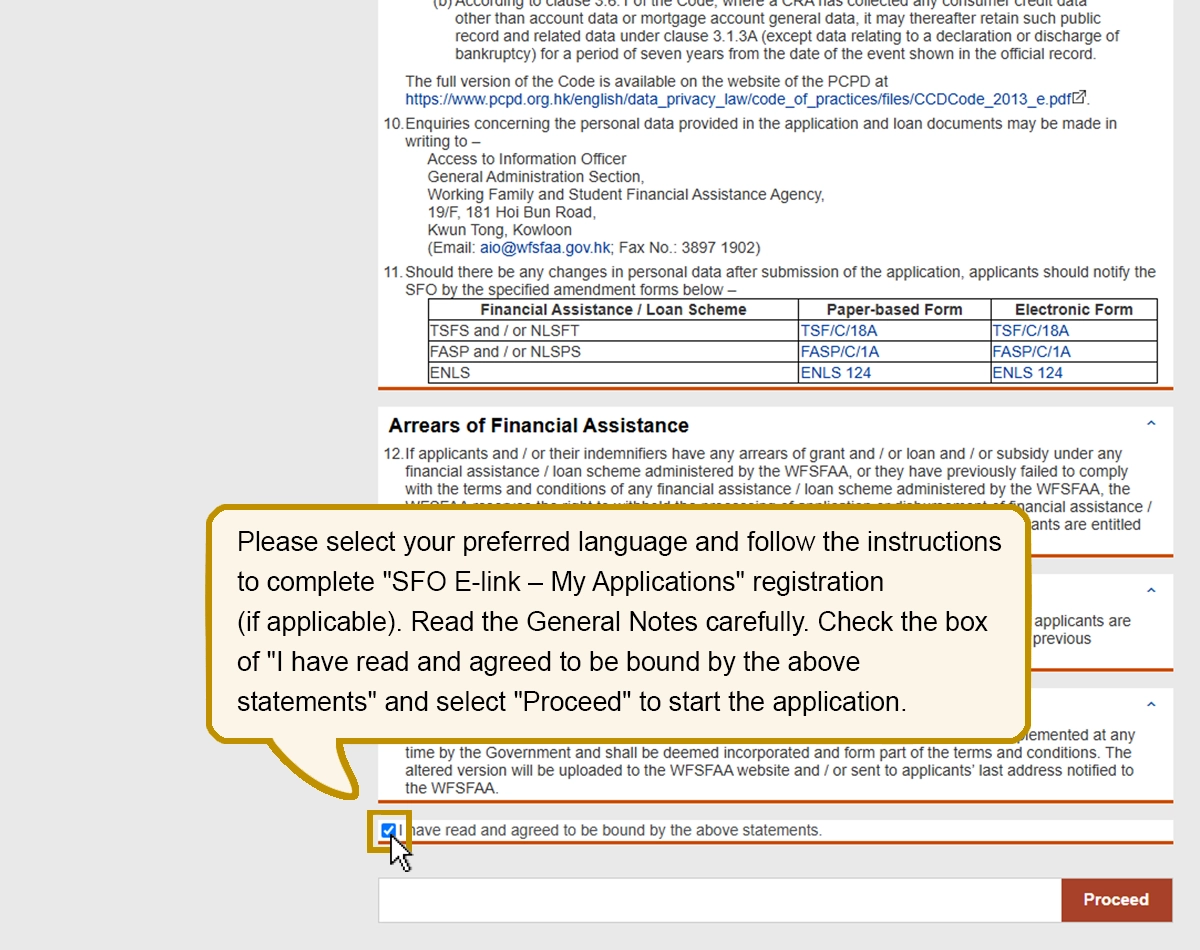The width and height of the screenshot is (1200, 950).
Task: Open the PCPD CCDCode_2013_e.pdf link
Action: tap(738, 99)
